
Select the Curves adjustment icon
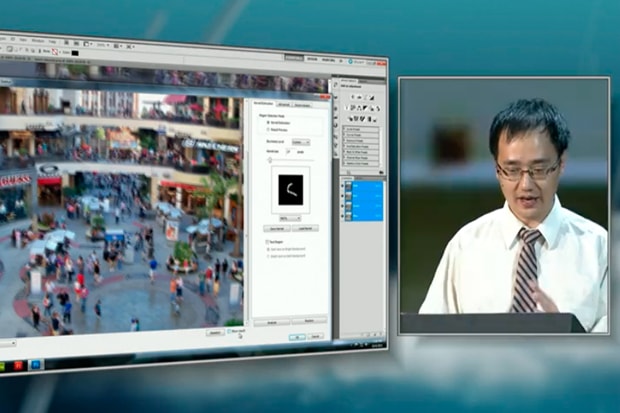365,97
